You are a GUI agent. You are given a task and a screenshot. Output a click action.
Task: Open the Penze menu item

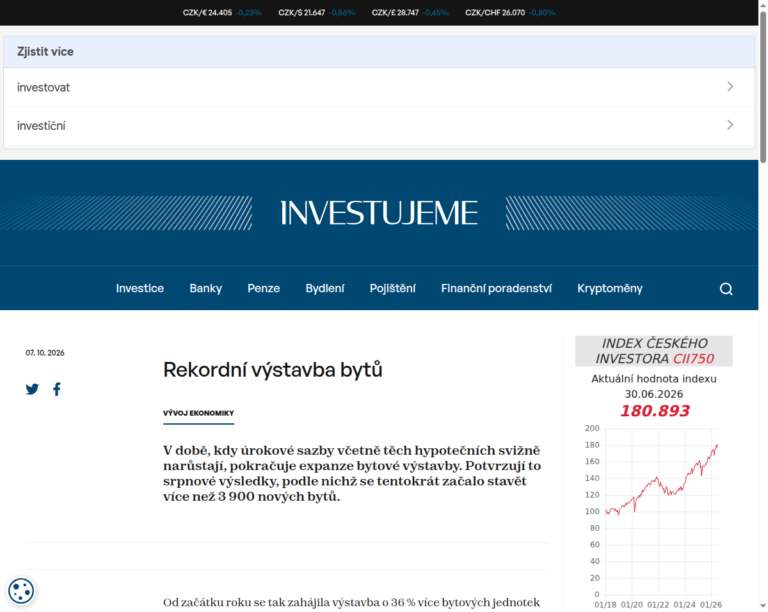[x=264, y=288]
